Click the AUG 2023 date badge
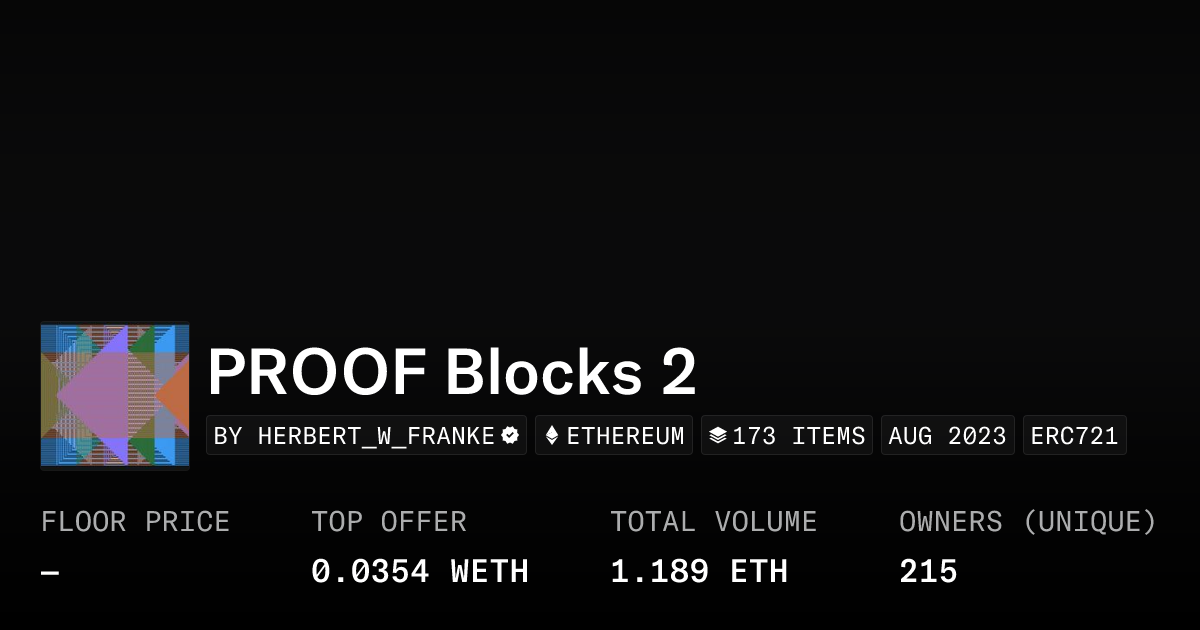The height and width of the screenshot is (630, 1200). 947,435
